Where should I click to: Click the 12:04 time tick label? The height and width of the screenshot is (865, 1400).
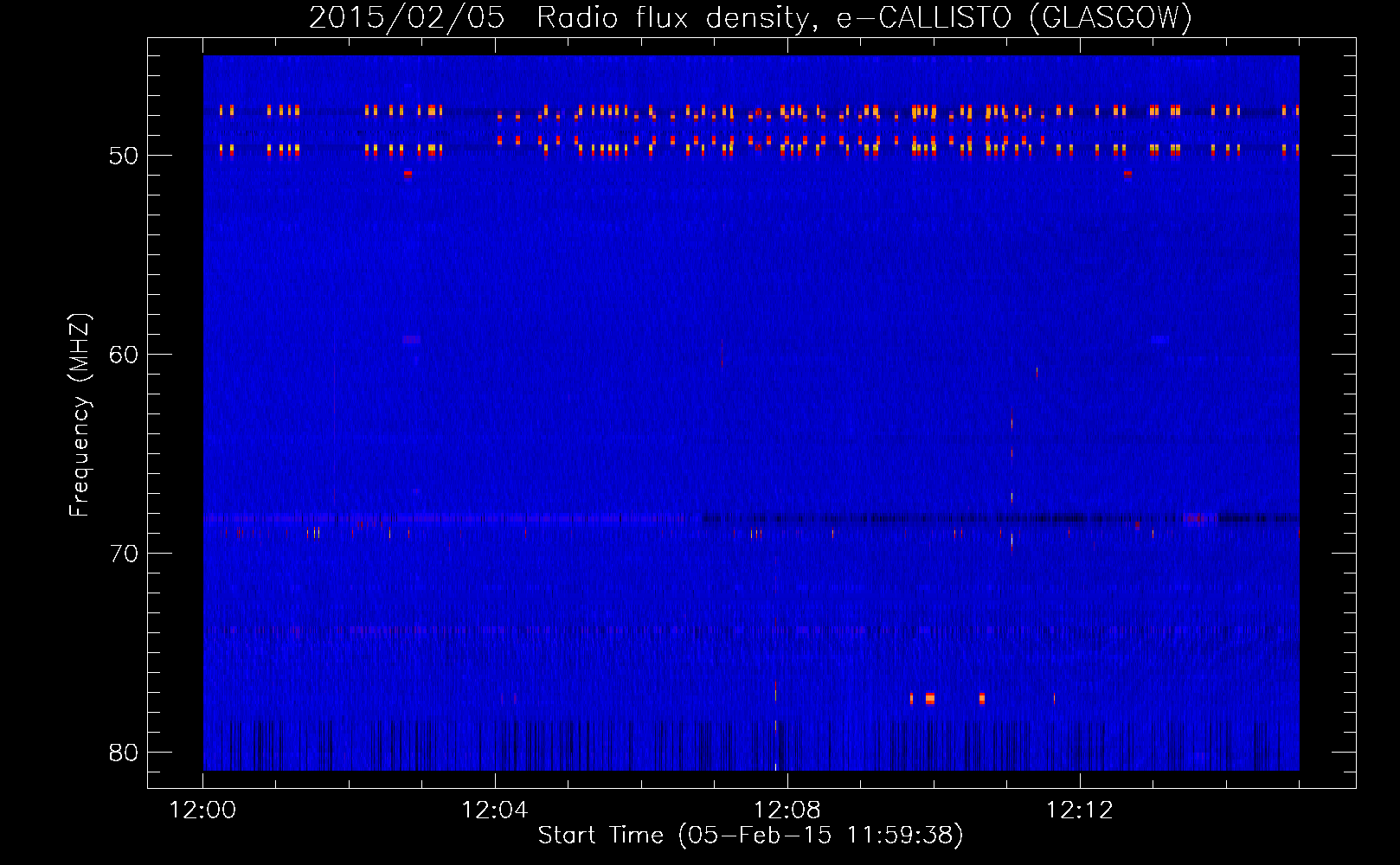point(495,811)
